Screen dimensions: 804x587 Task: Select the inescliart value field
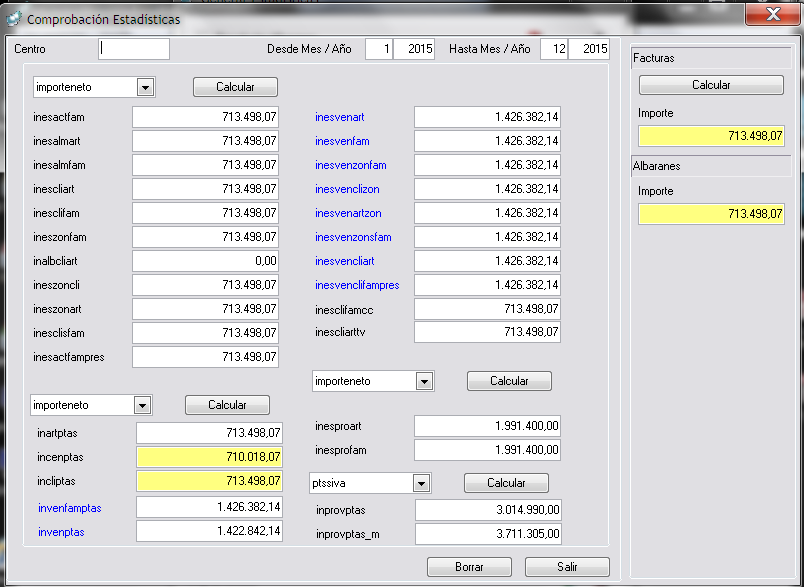click(x=206, y=189)
